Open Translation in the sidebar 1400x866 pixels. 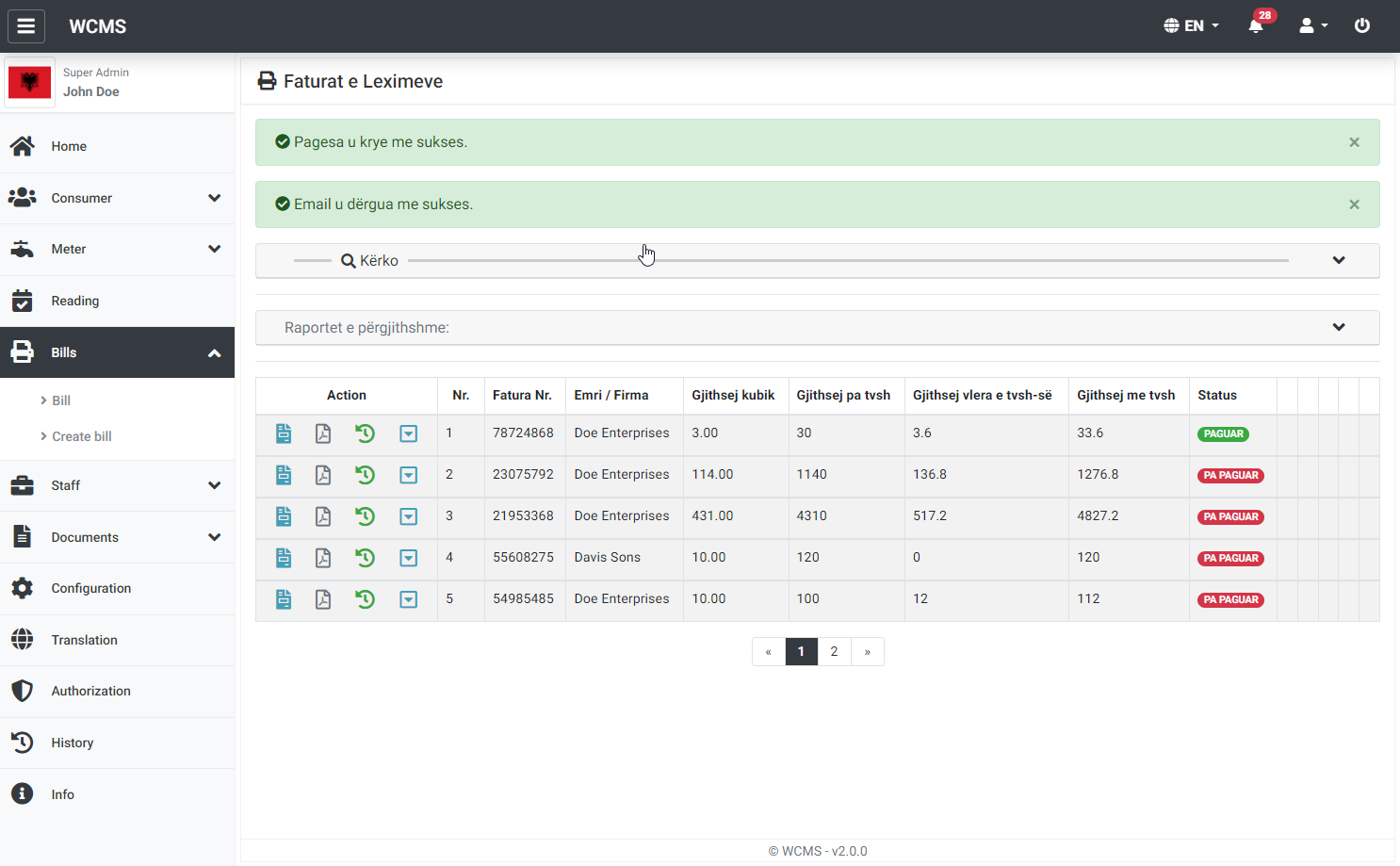tap(117, 640)
